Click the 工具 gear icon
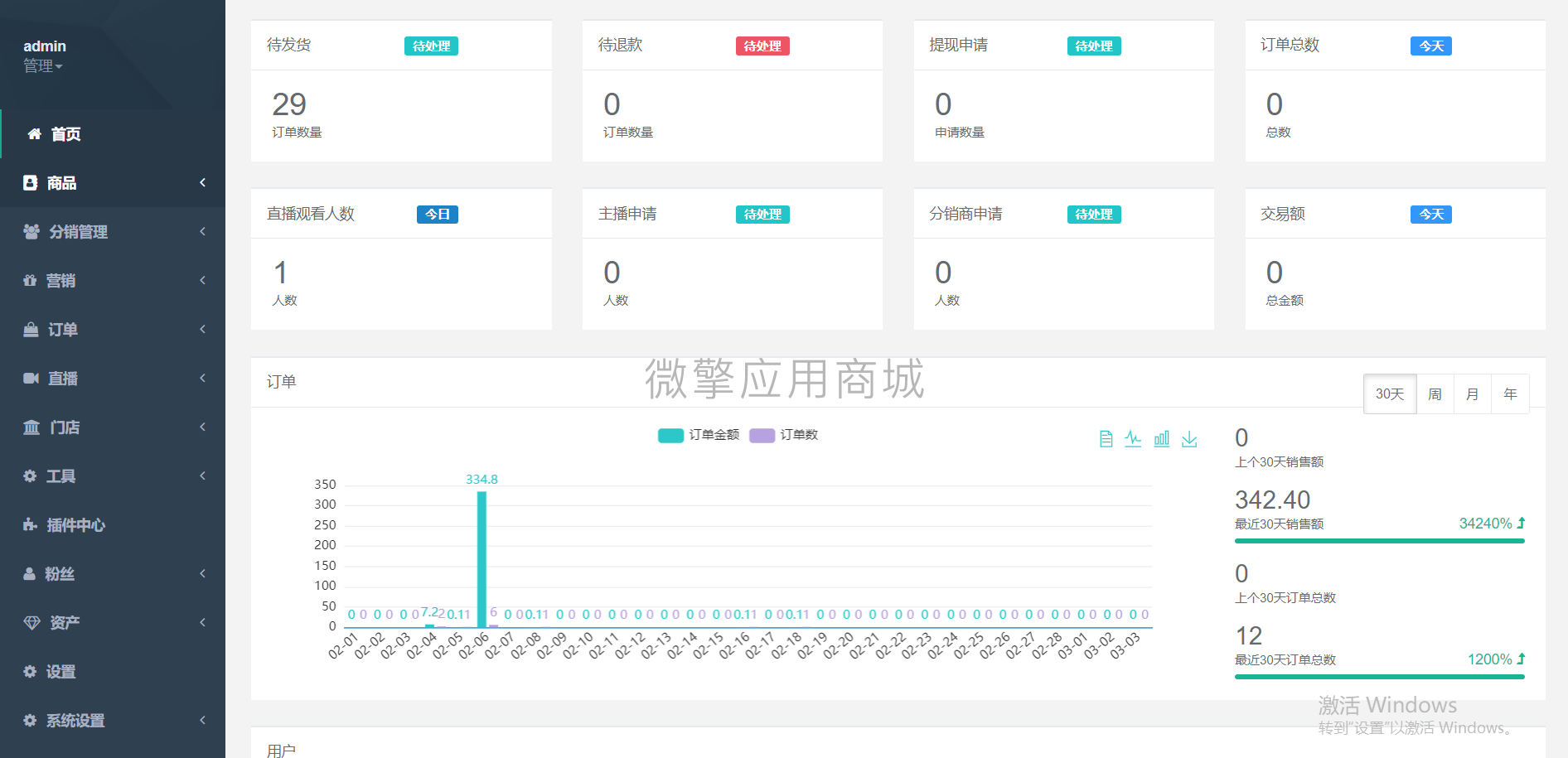The image size is (1568, 758). click(x=30, y=476)
